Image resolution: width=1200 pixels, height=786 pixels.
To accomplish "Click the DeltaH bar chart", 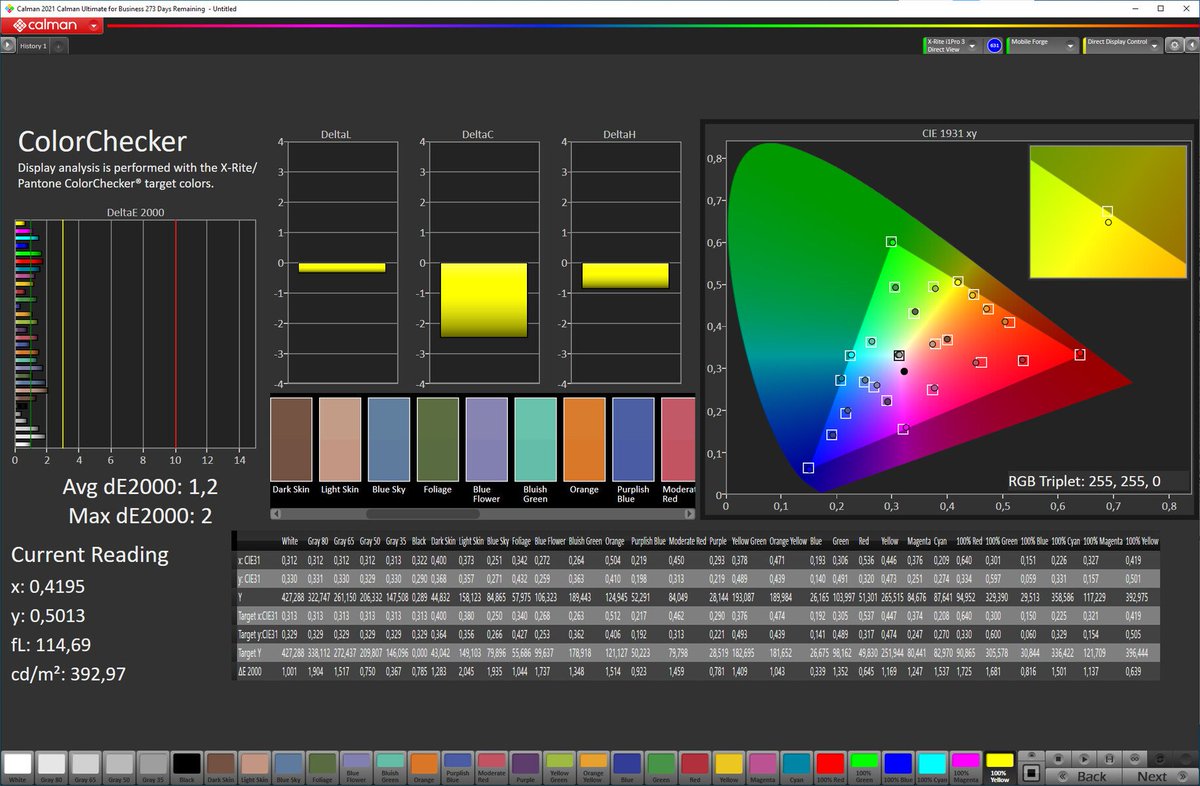I will click(x=625, y=263).
